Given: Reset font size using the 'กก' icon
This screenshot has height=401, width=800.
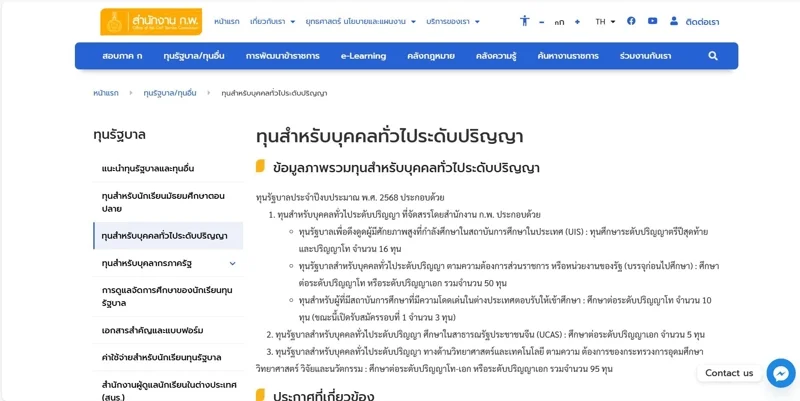Looking at the screenshot, I should (x=559, y=22).
